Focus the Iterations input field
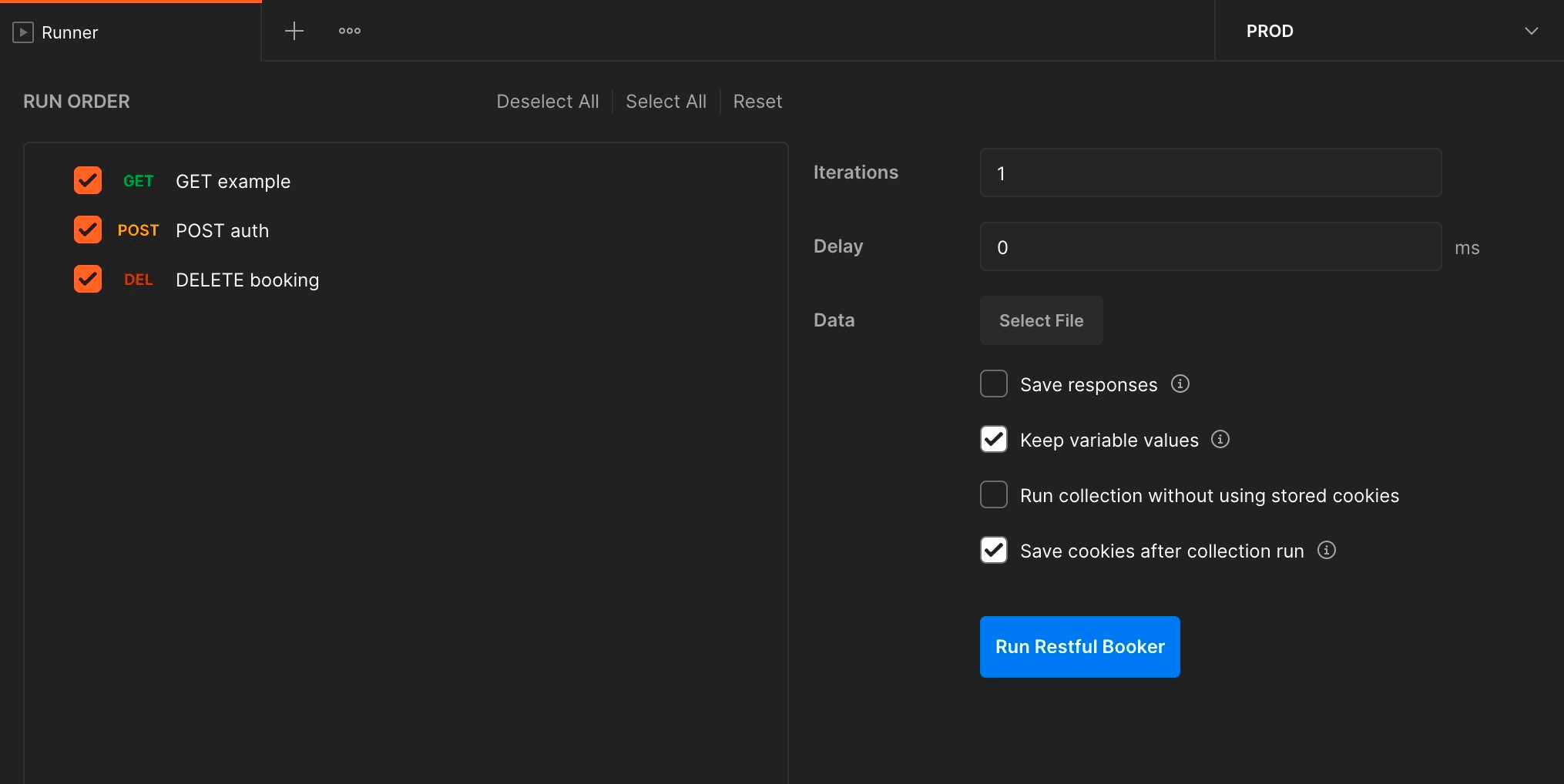 tap(1211, 173)
